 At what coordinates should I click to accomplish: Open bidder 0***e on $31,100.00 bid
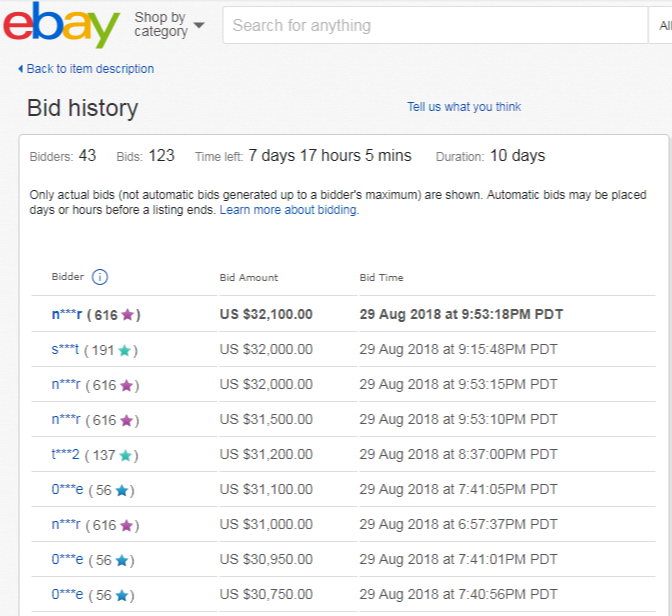(x=66, y=490)
